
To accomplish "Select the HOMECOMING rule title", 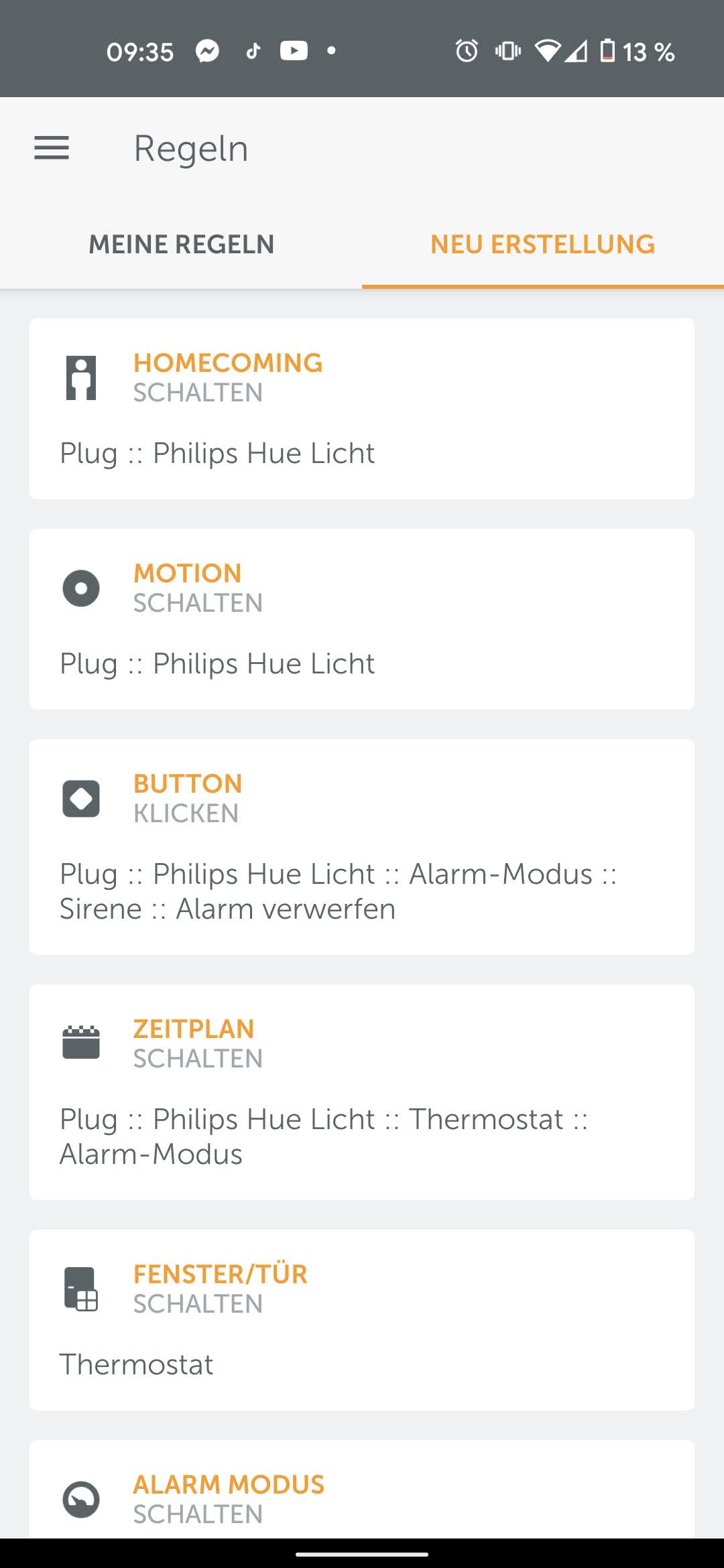I will tap(228, 363).
